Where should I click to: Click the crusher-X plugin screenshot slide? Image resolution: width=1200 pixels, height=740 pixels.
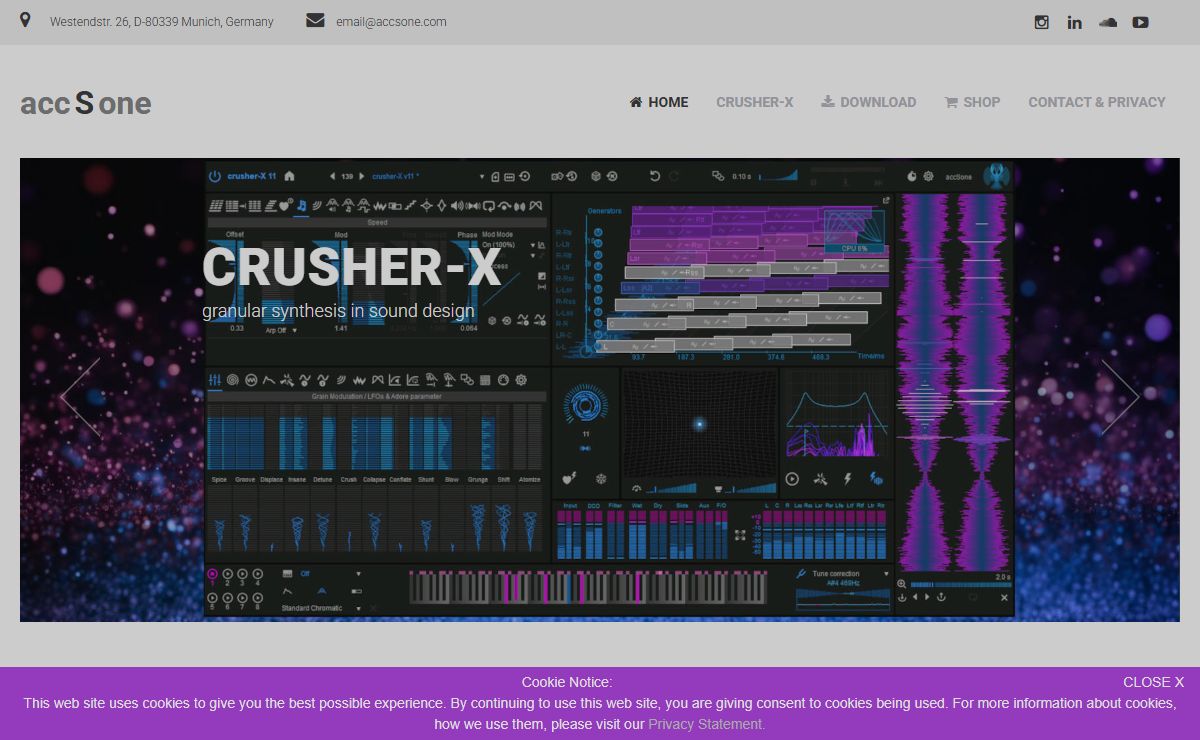pyautogui.click(x=600, y=390)
